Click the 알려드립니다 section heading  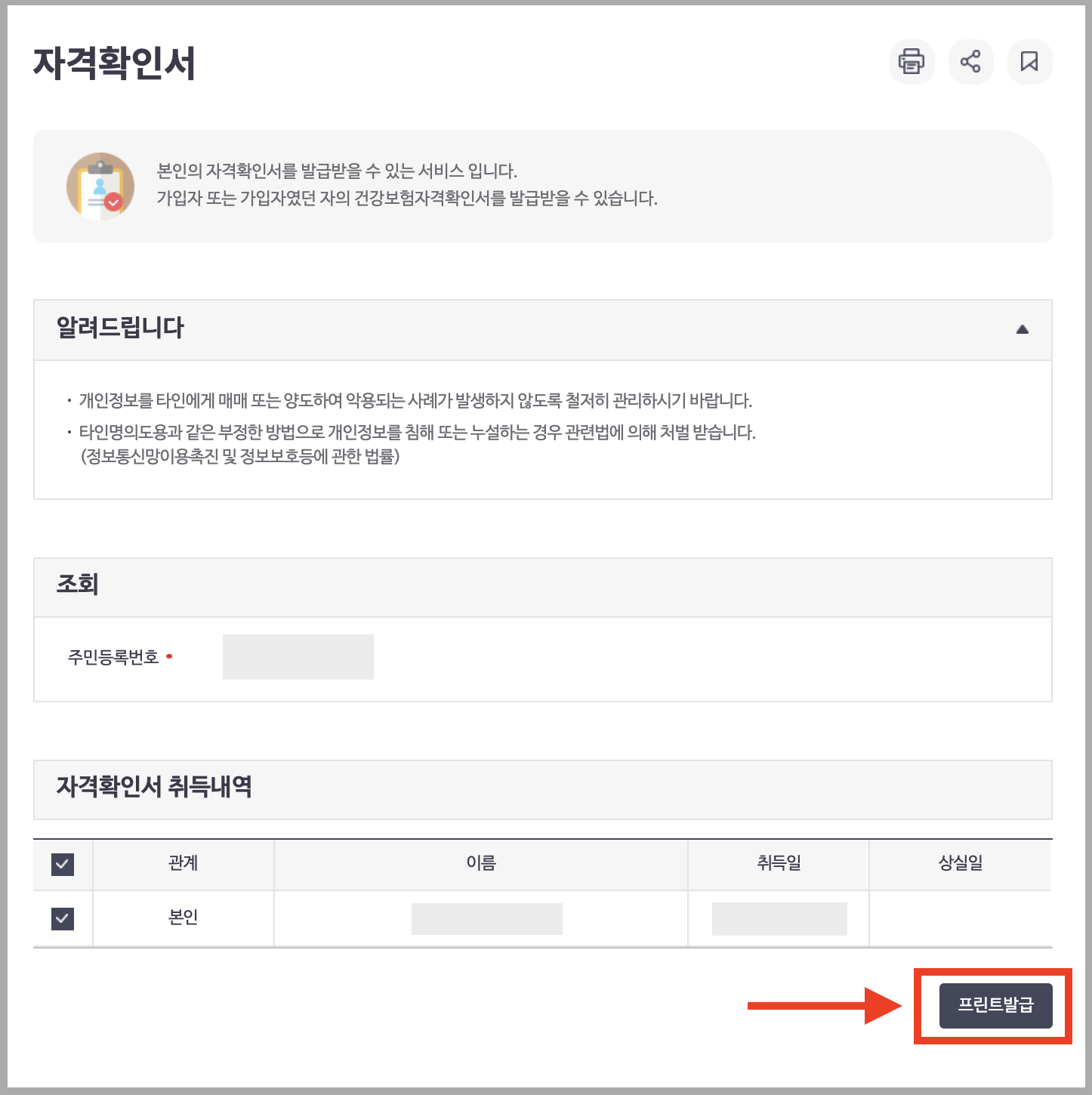pos(120,328)
